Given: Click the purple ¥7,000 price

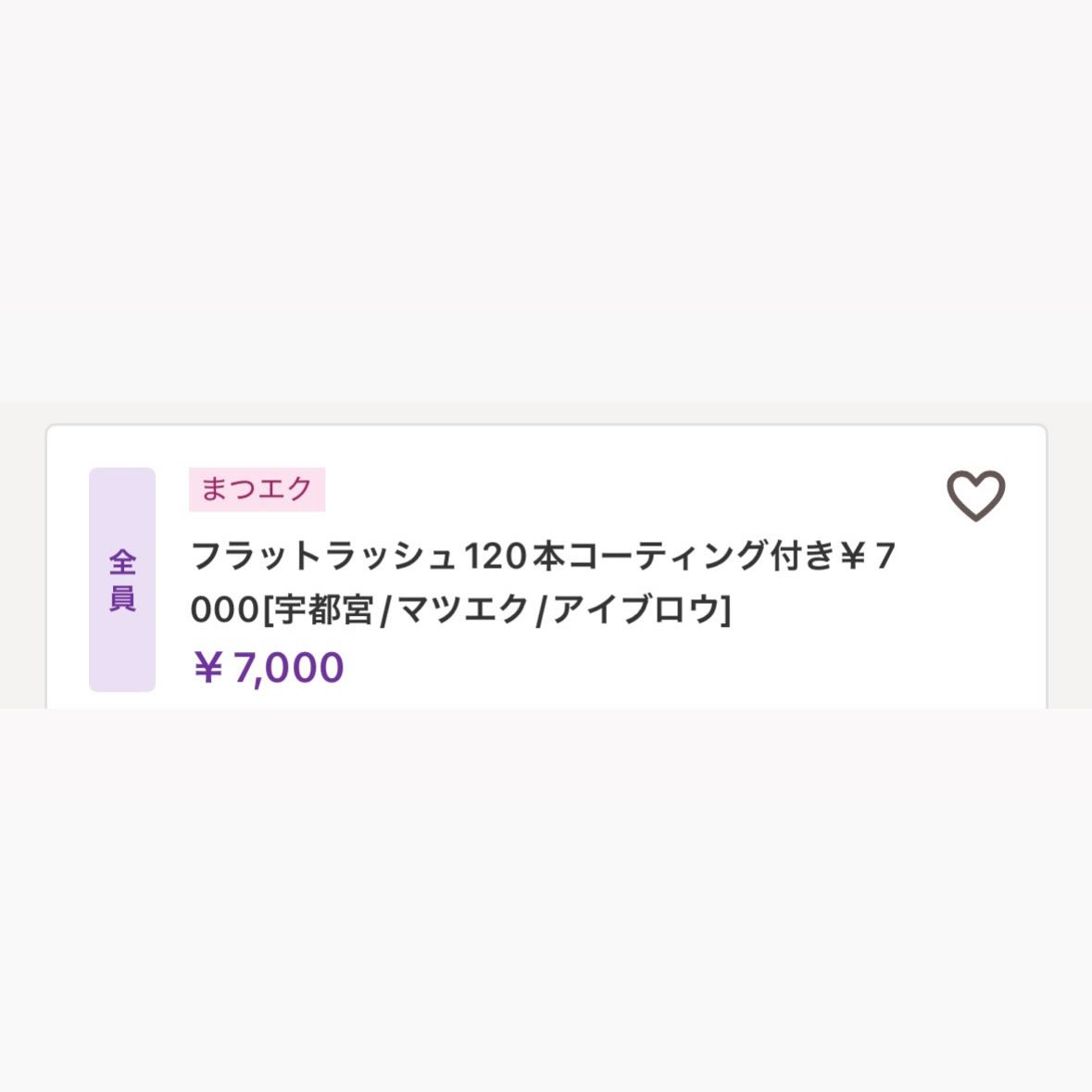Looking at the screenshot, I should (268, 667).
